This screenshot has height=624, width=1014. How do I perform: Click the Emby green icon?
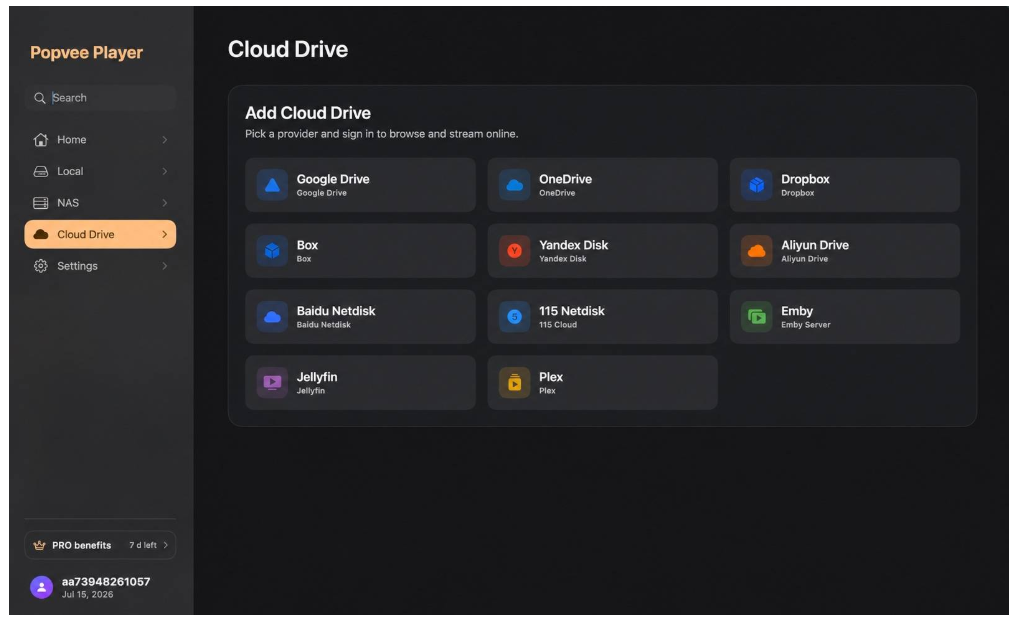click(756, 317)
